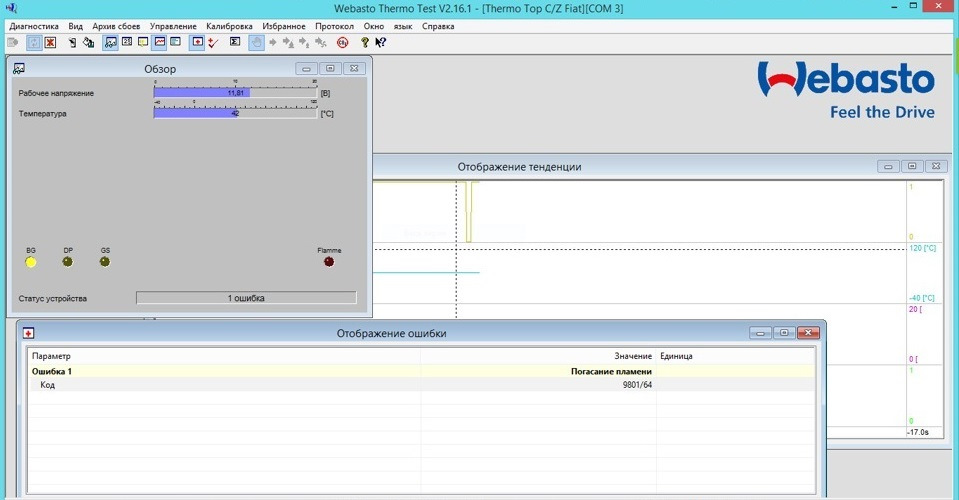
Task: Click the Параметр column header
Action: tap(52, 356)
